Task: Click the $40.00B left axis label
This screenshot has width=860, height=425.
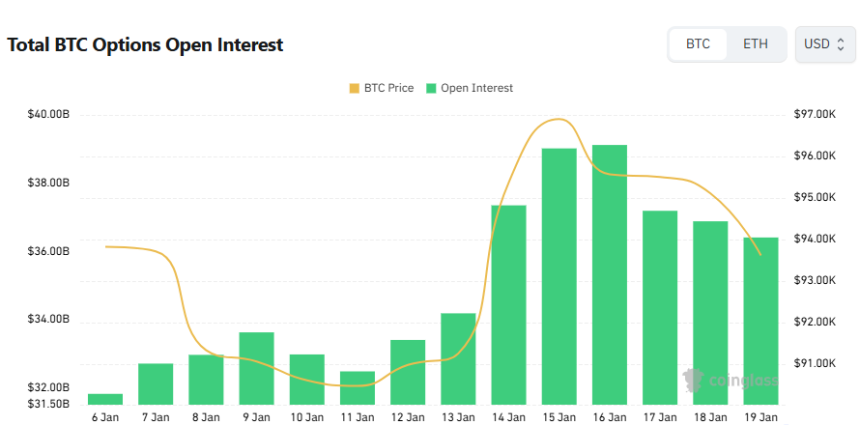Action: coord(49,115)
